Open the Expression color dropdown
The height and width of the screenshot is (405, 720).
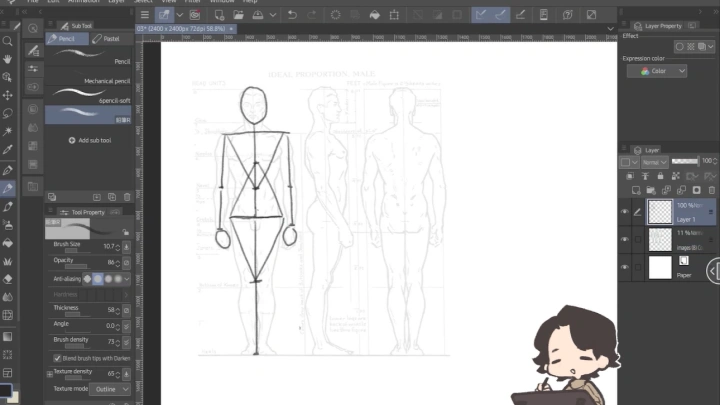pos(657,71)
